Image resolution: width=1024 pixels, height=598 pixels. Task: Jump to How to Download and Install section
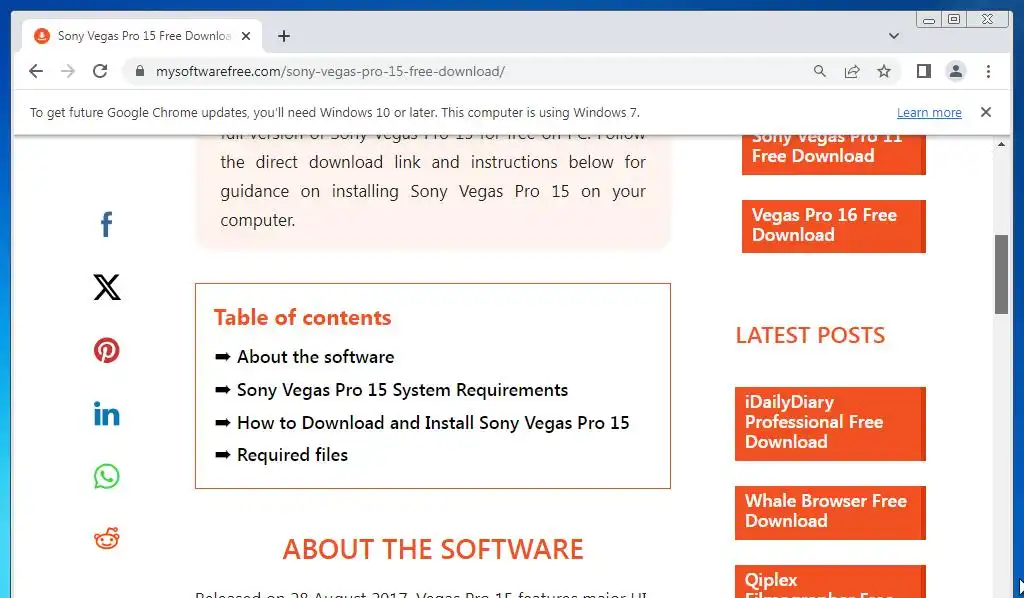pos(433,422)
